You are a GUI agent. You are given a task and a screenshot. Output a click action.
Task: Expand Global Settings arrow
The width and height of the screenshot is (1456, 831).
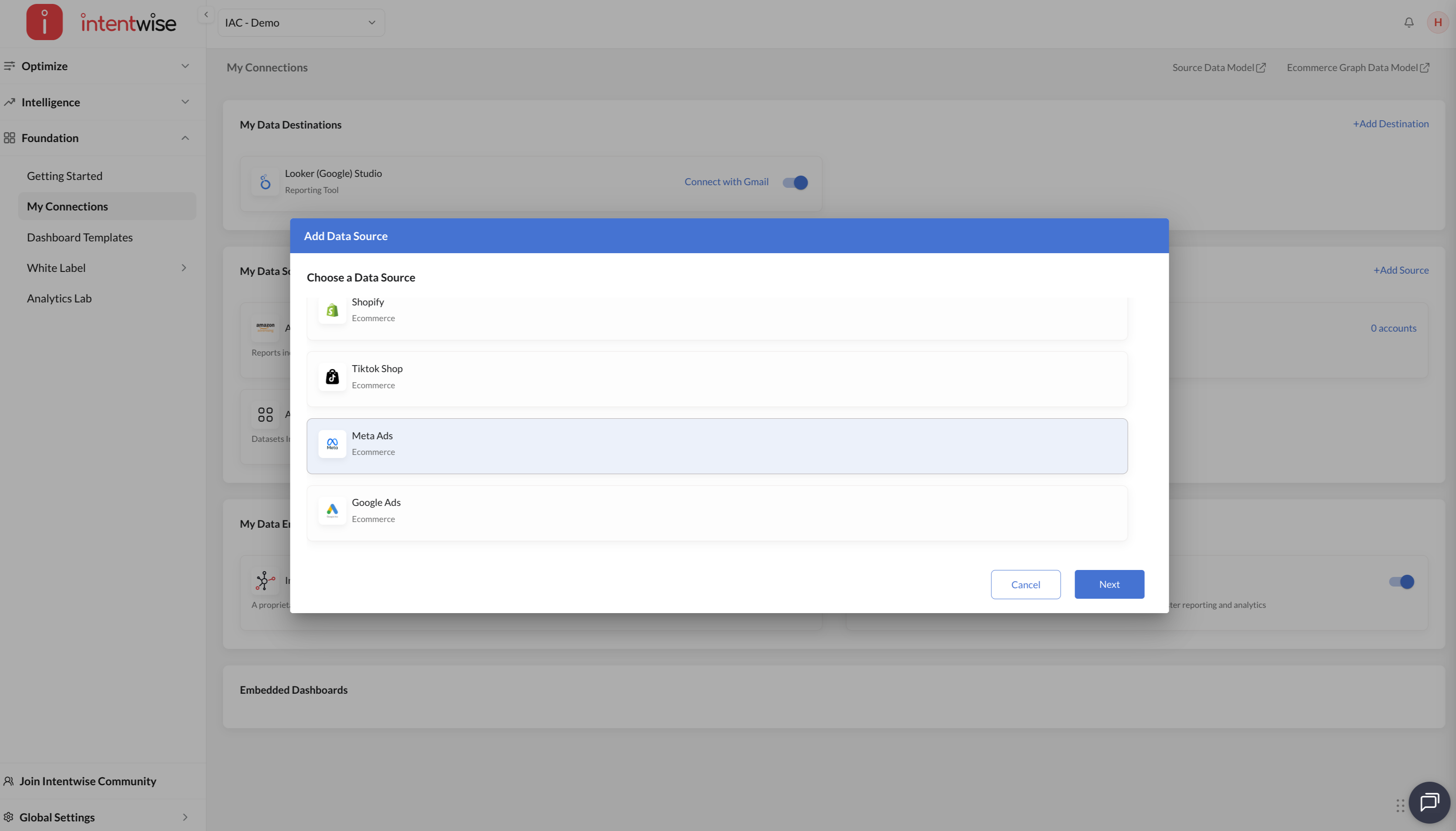point(185,817)
